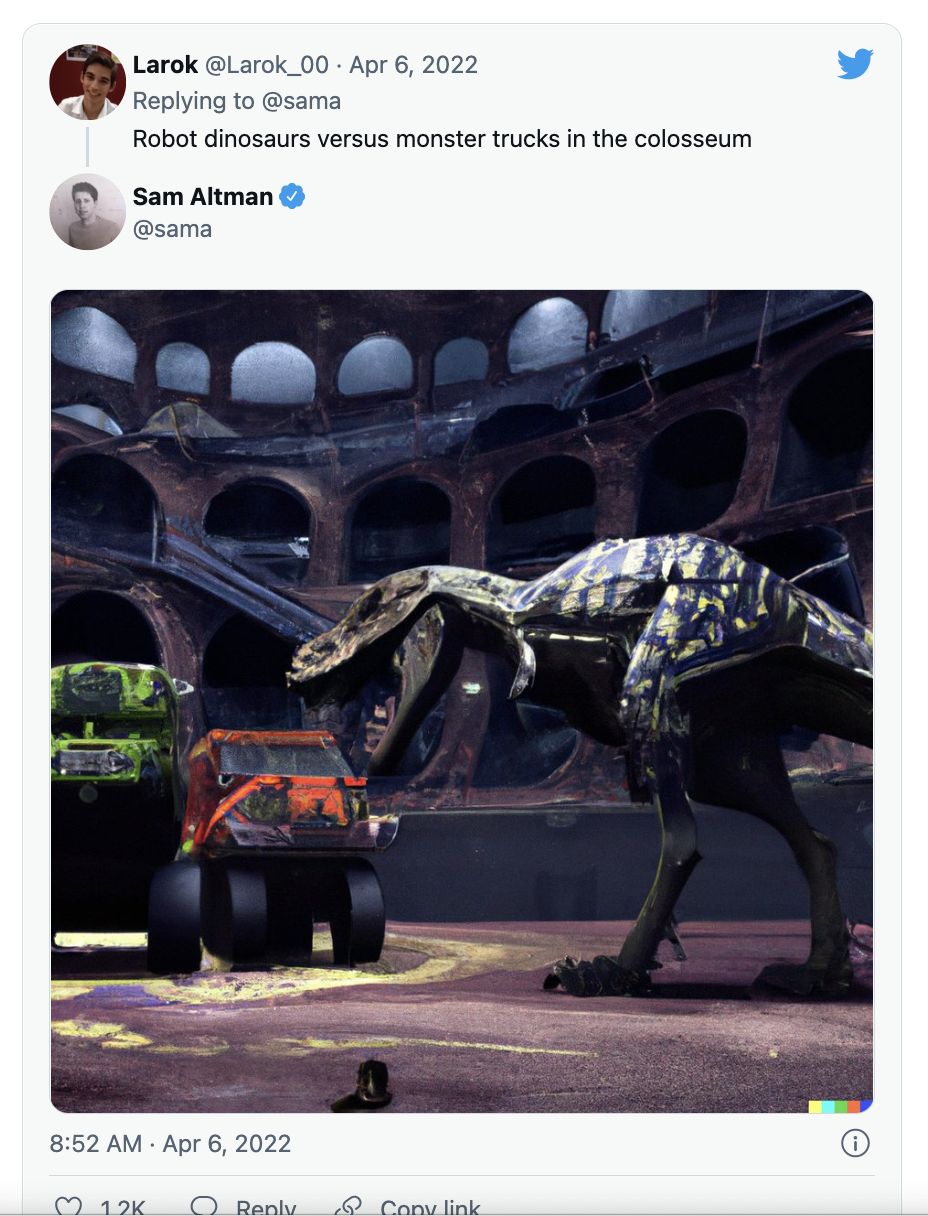Open the Twitter info circle icon

tap(855, 1143)
